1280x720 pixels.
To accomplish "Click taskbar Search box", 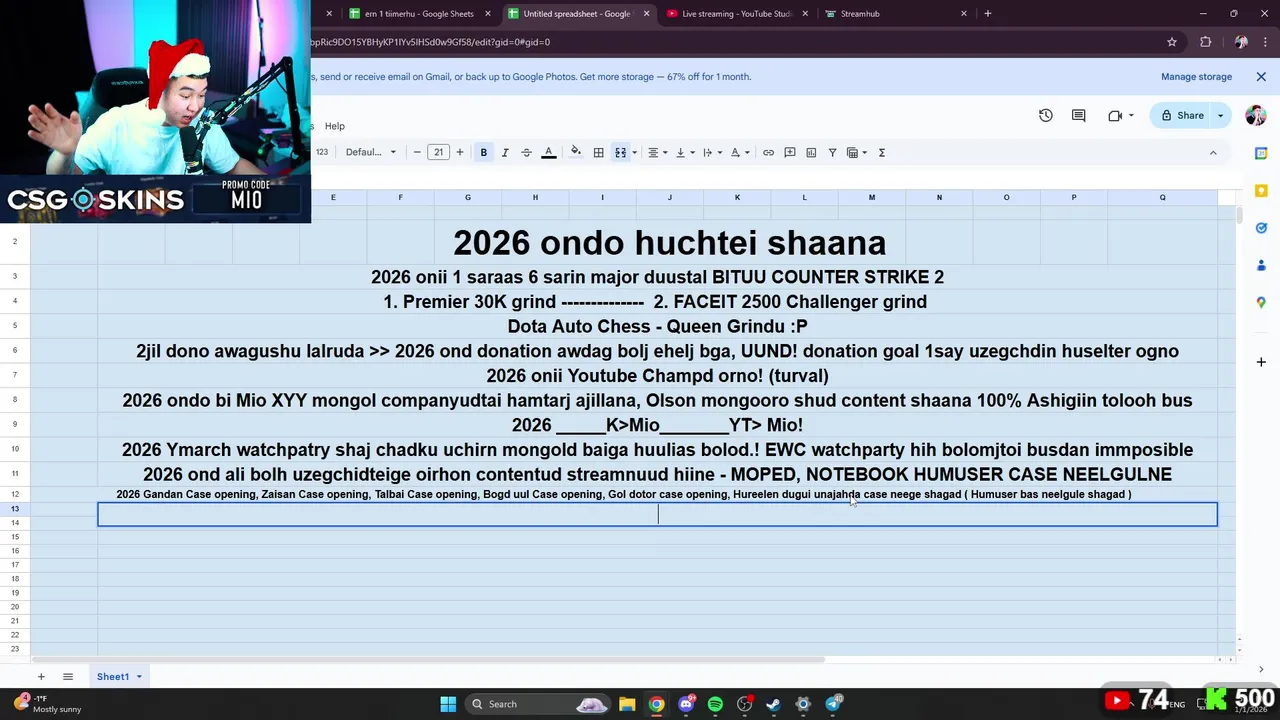I will point(539,704).
